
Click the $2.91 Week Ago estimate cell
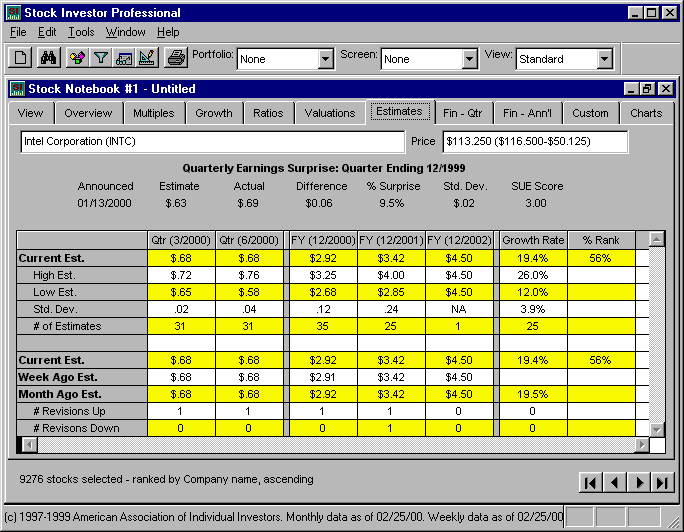click(323, 377)
